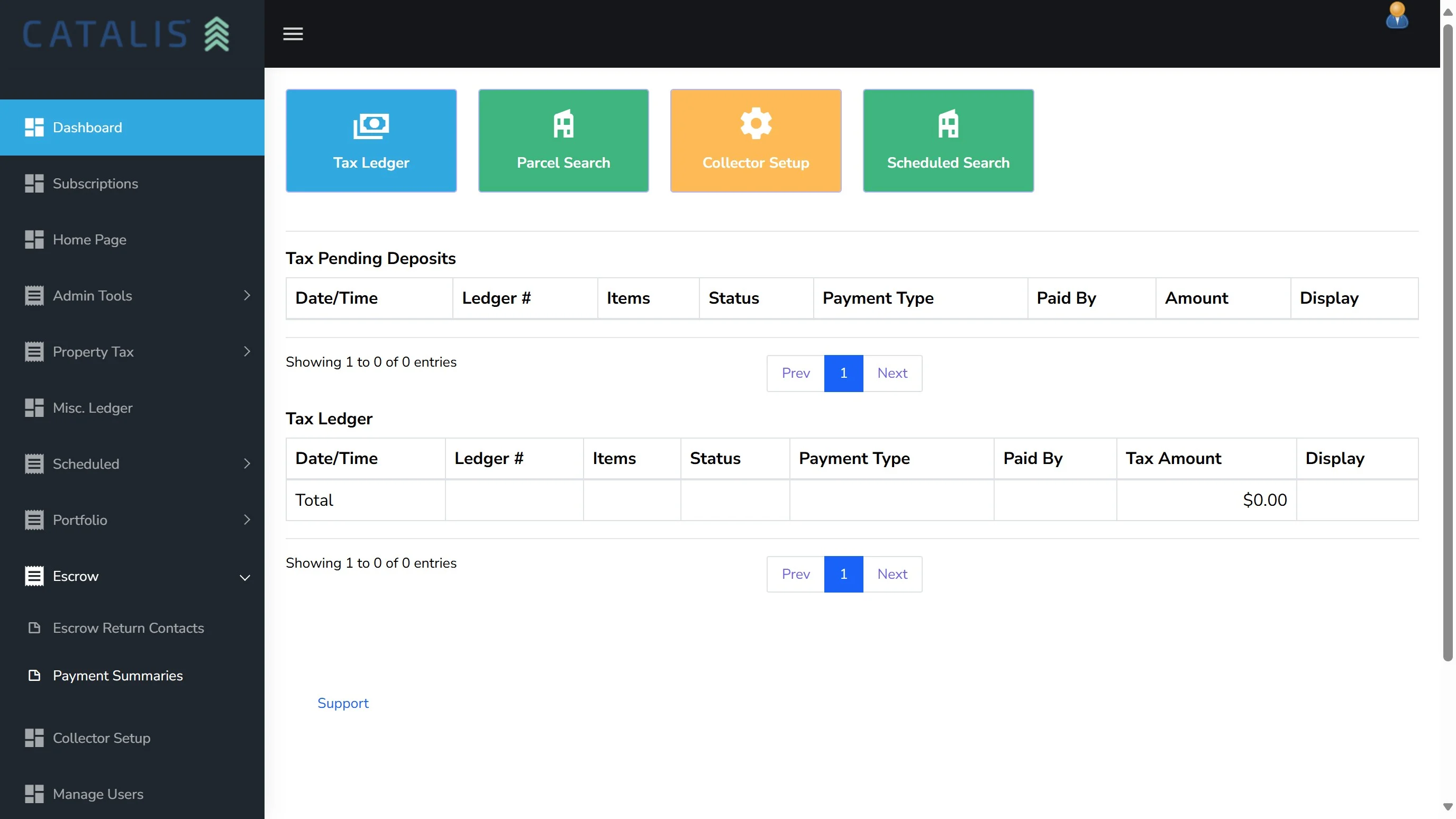Sort Tax Pending Deposits by Amount
1456x819 pixels.
[x=1223, y=298]
